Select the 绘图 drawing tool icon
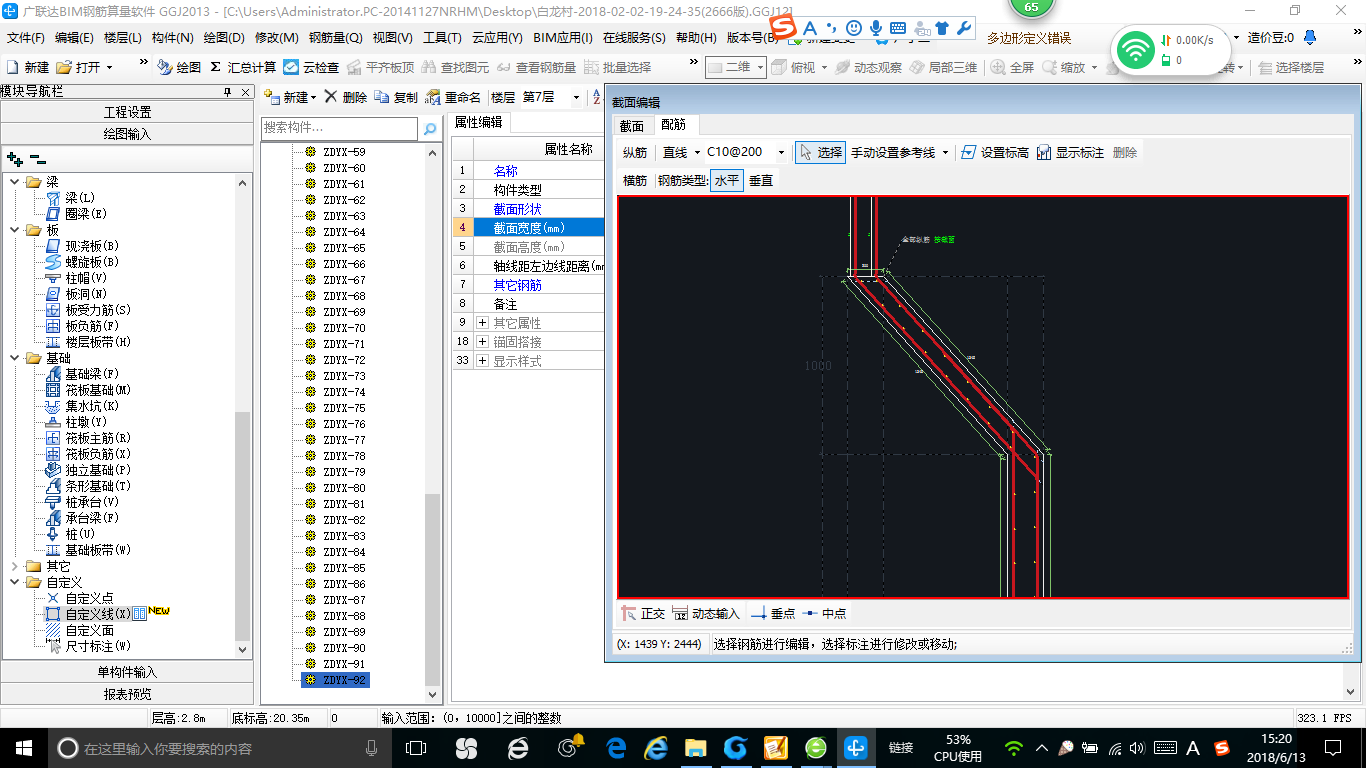This screenshot has width=1366, height=768. point(164,67)
